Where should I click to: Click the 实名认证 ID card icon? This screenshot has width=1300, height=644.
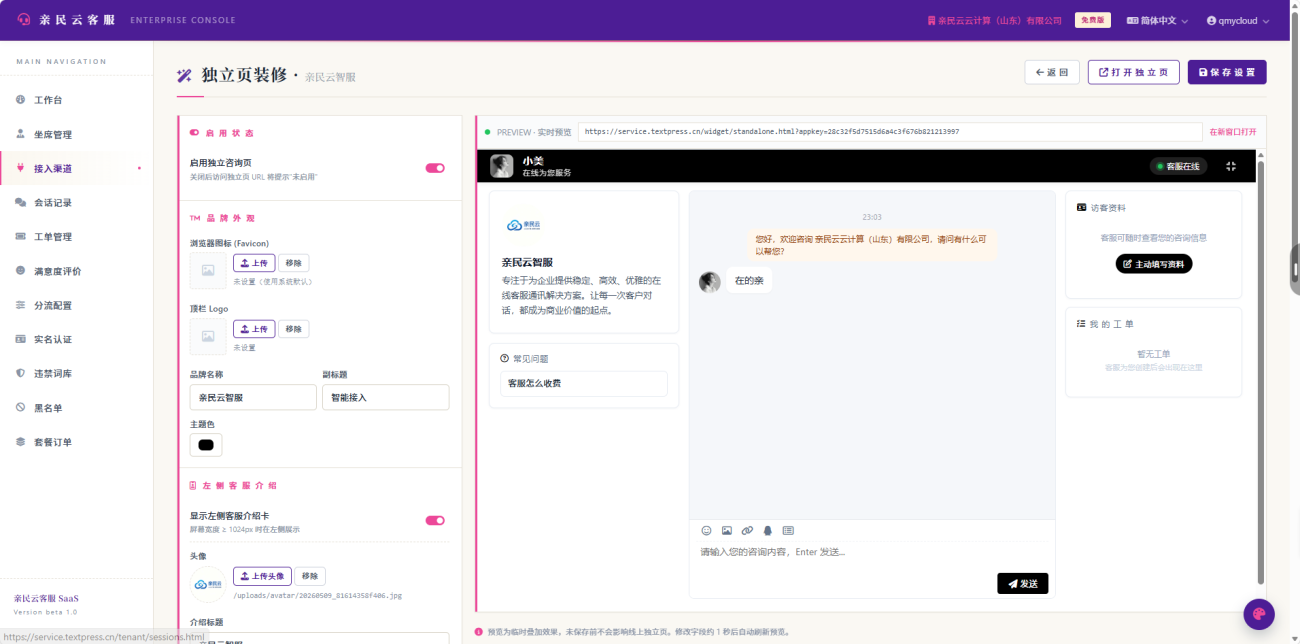[20, 339]
